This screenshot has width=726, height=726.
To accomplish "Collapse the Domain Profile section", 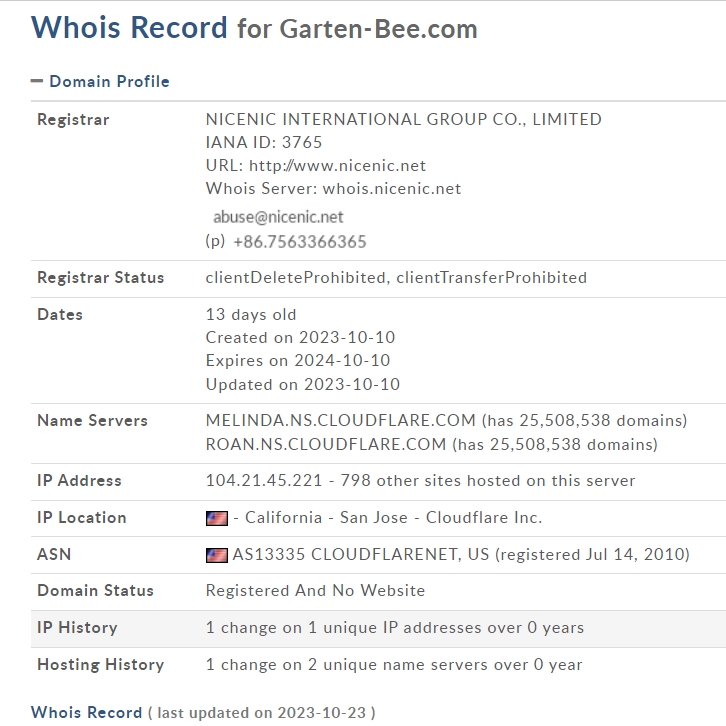I will (x=37, y=81).
